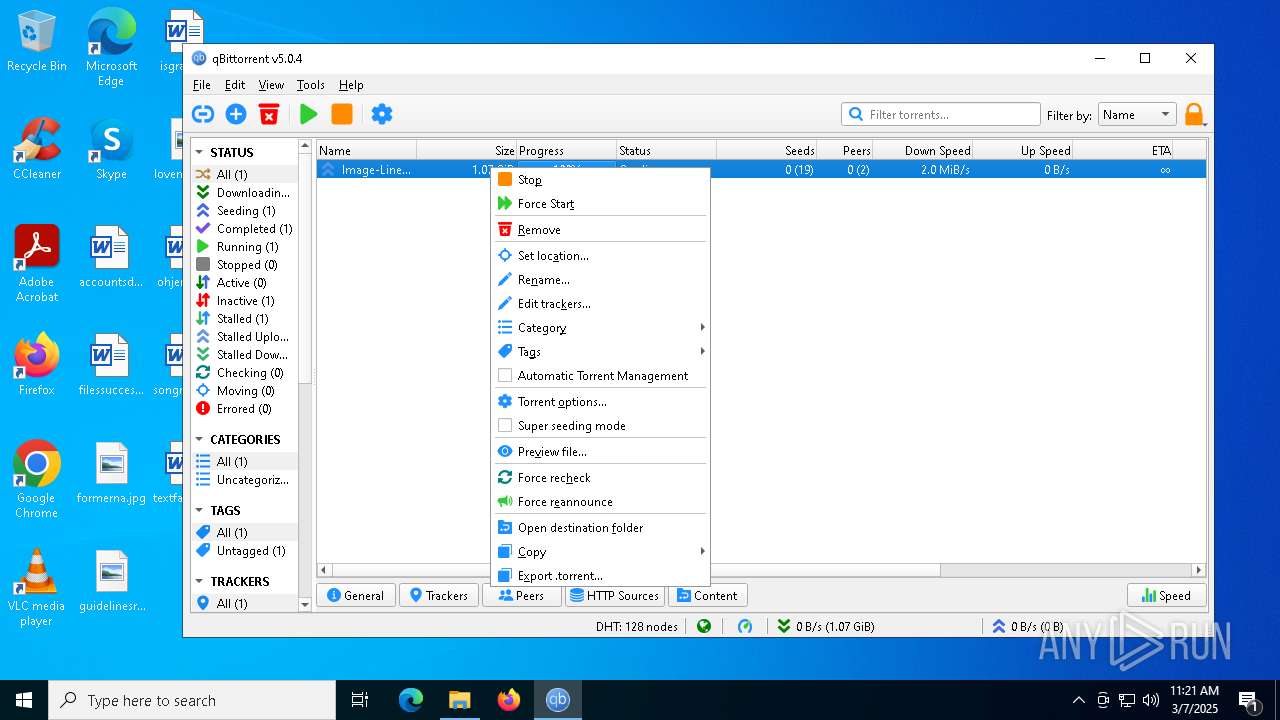Select Open destination folder entry
Image resolution: width=1280 pixels, height=720 pixels.
600,528
